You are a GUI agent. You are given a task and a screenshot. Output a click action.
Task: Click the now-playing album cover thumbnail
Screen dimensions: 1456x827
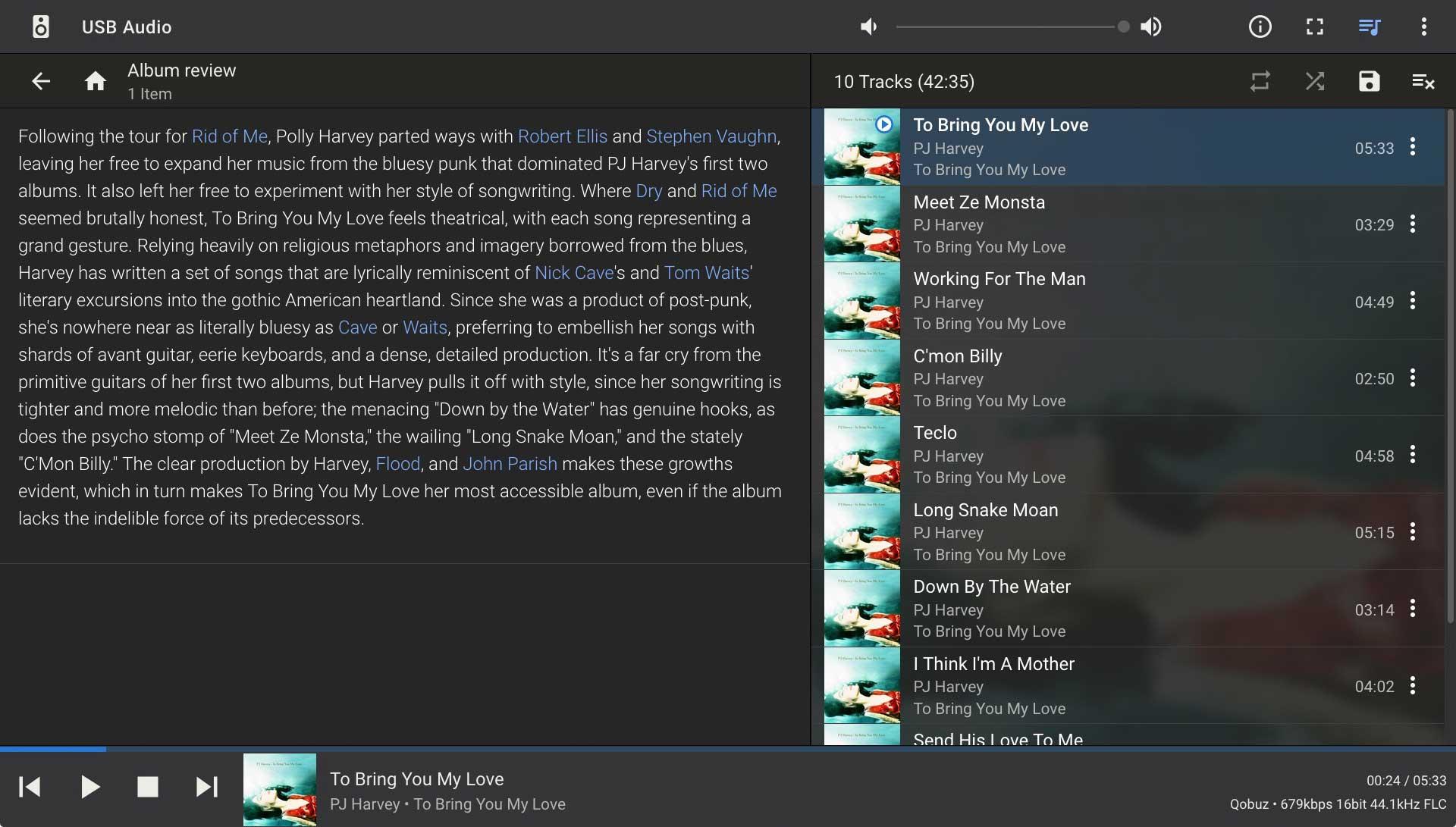click(280, 789)
